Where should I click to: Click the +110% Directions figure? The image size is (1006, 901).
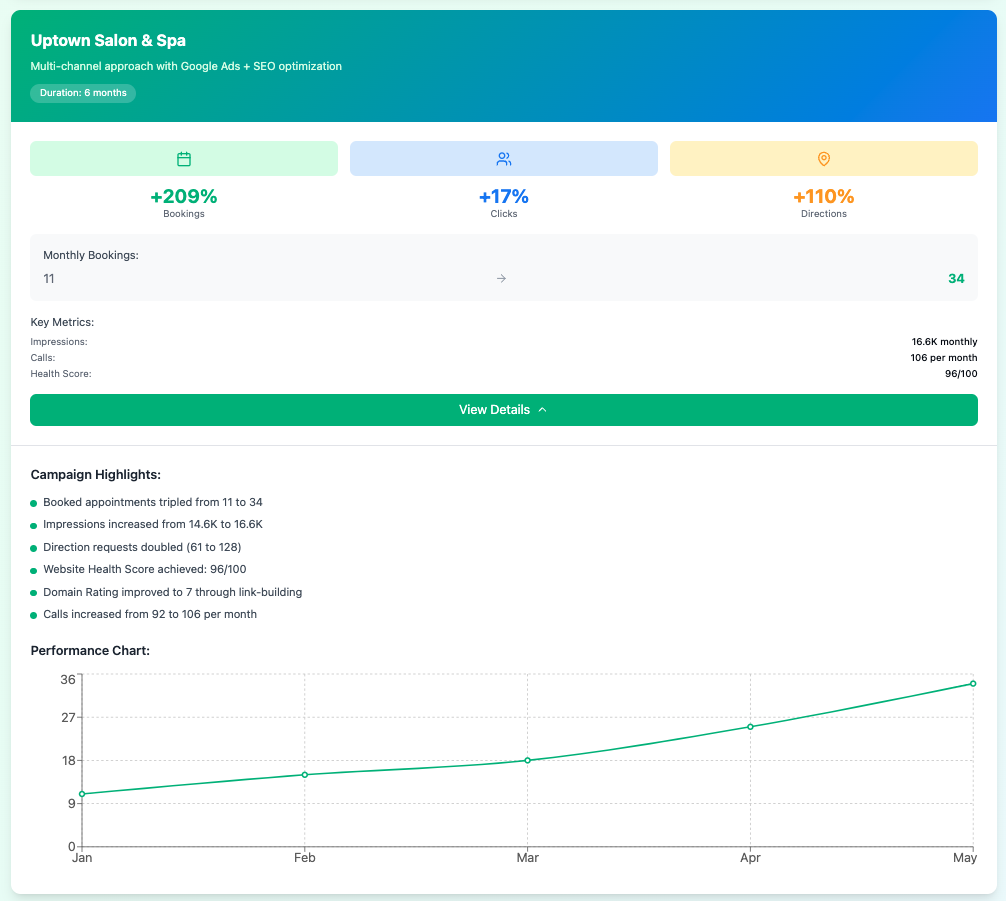(824, 196)
